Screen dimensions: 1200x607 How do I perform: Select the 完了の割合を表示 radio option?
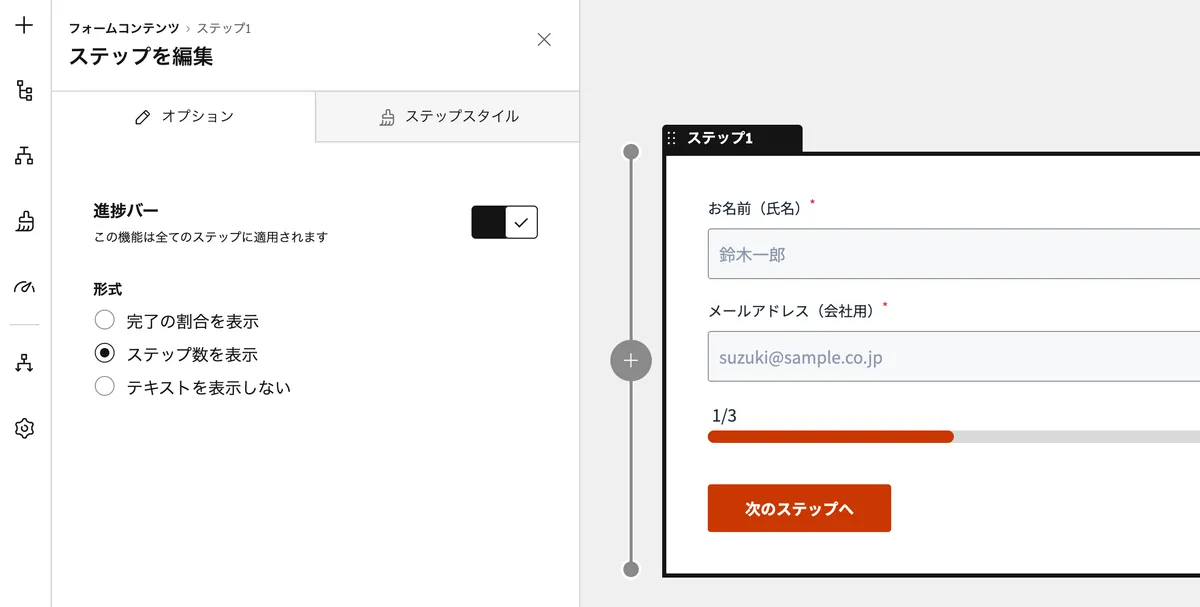(x=104, y=319)
